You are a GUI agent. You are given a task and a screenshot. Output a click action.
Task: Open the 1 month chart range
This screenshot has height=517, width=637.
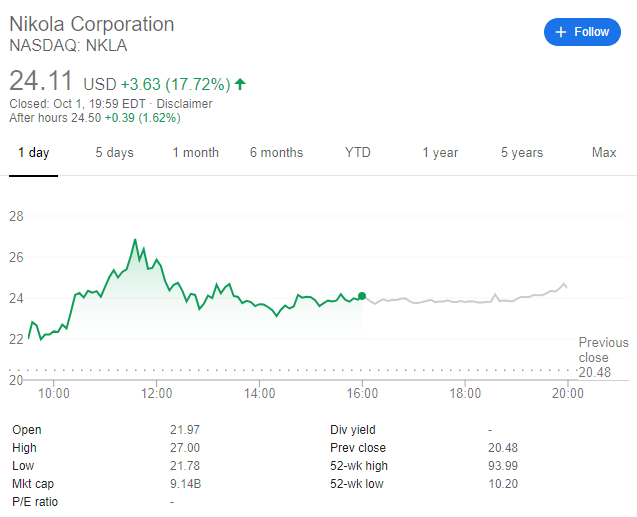[195, 153]
